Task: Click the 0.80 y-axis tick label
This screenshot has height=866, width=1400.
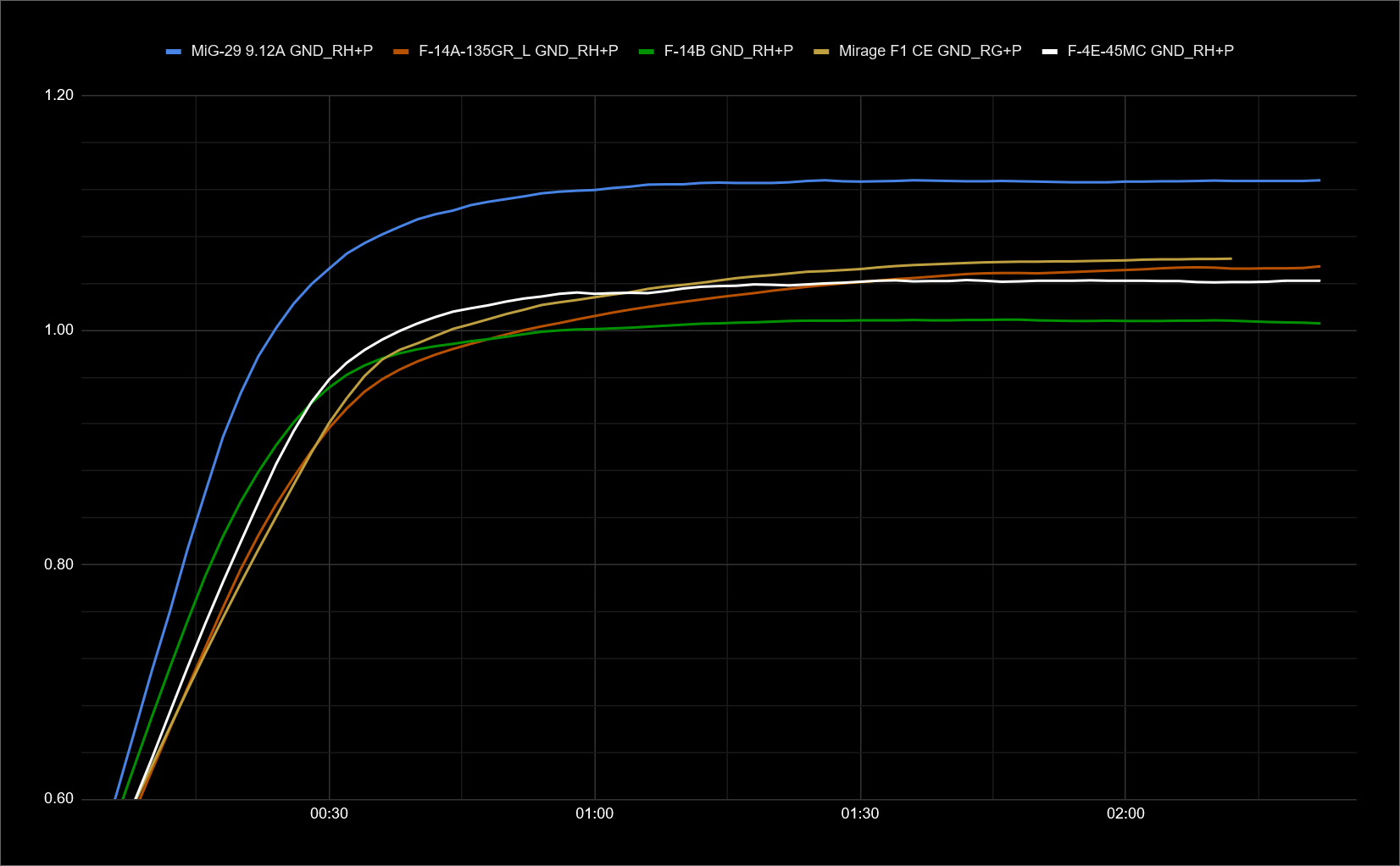Action: pos(59,564)
